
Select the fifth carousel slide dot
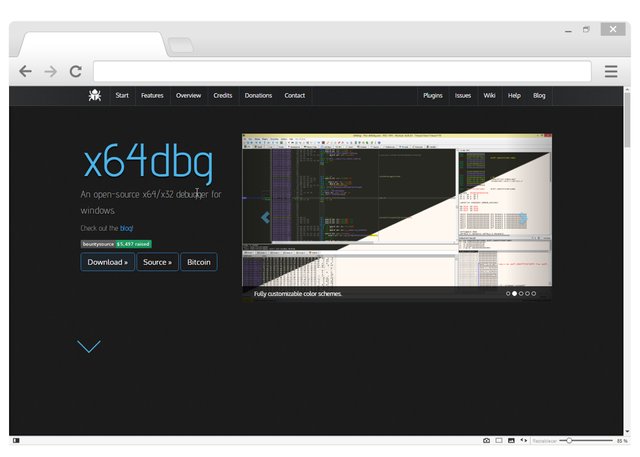(534, 293)
